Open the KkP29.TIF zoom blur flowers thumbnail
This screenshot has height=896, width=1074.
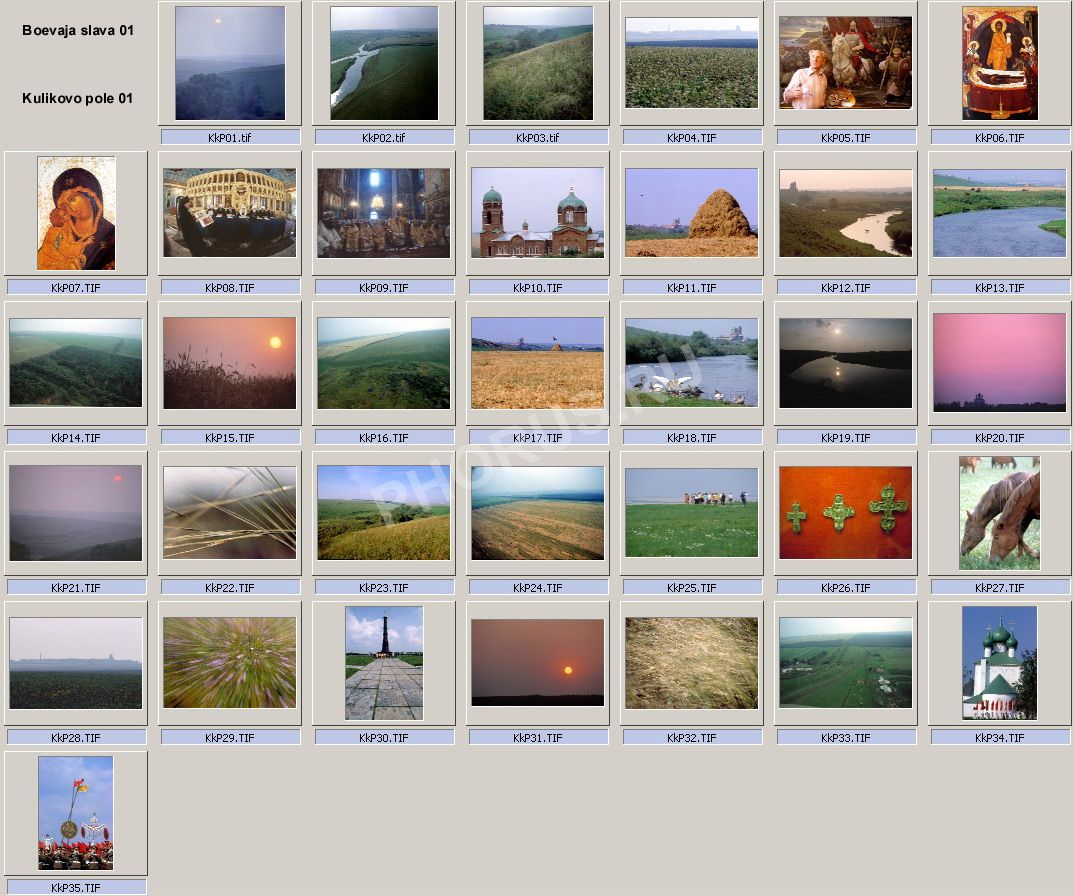230,663
